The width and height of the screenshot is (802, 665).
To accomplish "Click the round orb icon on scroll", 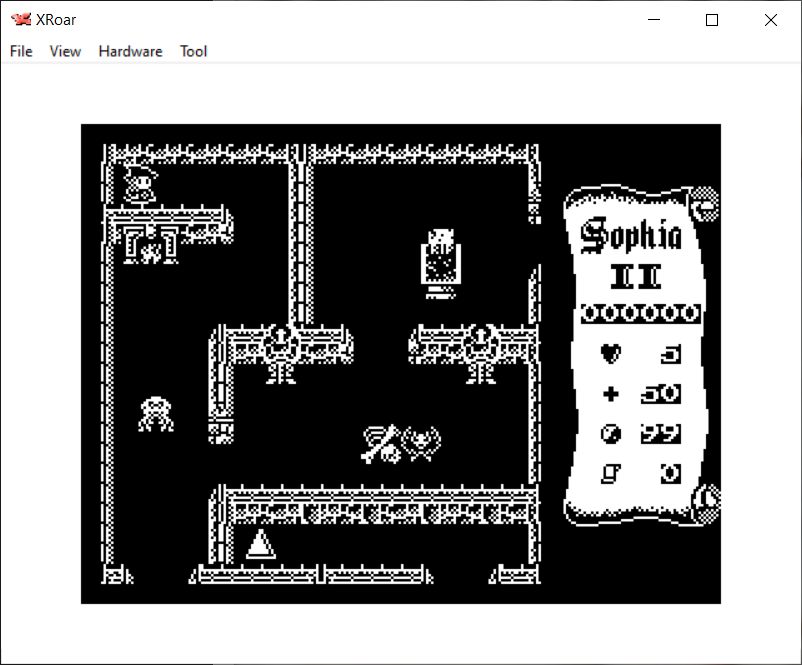I will coord(610,434).
